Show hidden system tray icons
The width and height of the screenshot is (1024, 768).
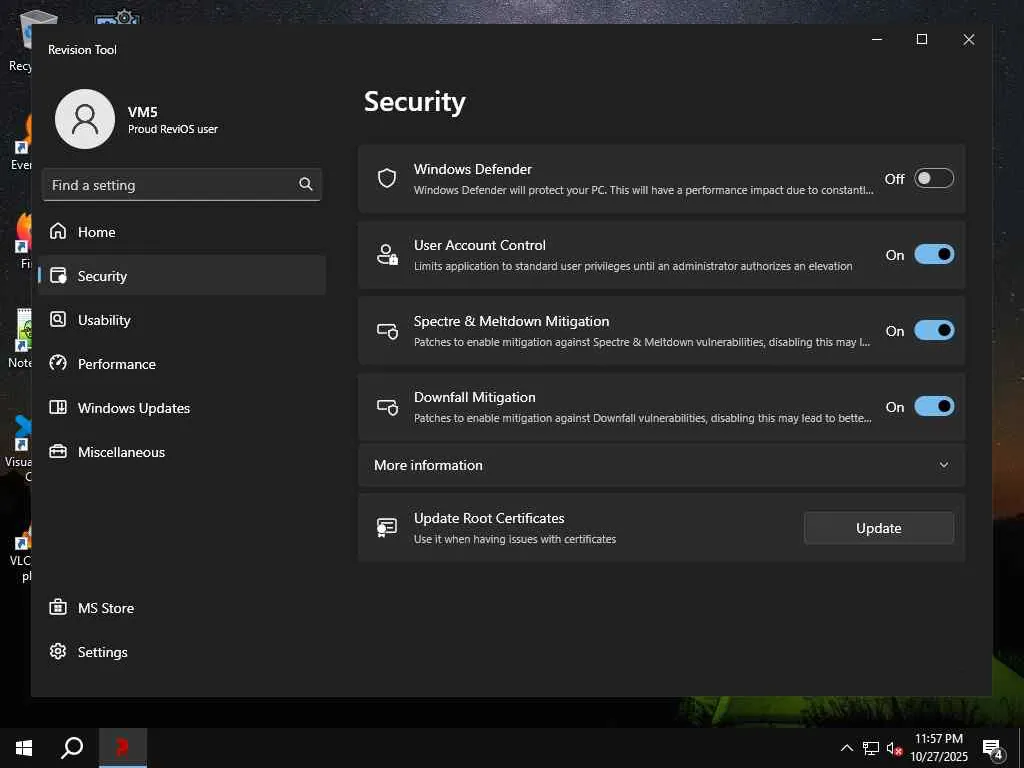846,748
